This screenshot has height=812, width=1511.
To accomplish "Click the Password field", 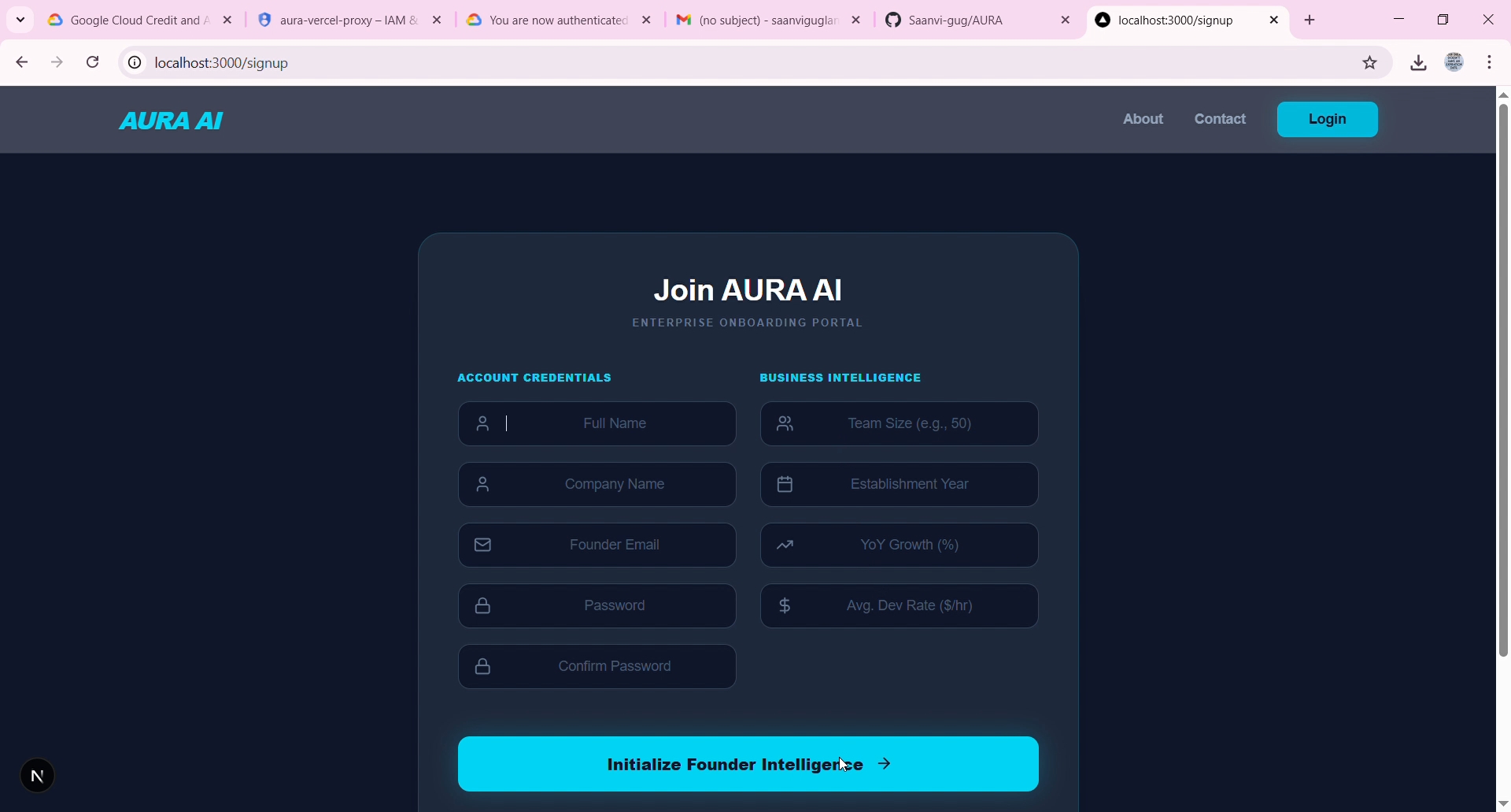I will [x=598, y=606].
